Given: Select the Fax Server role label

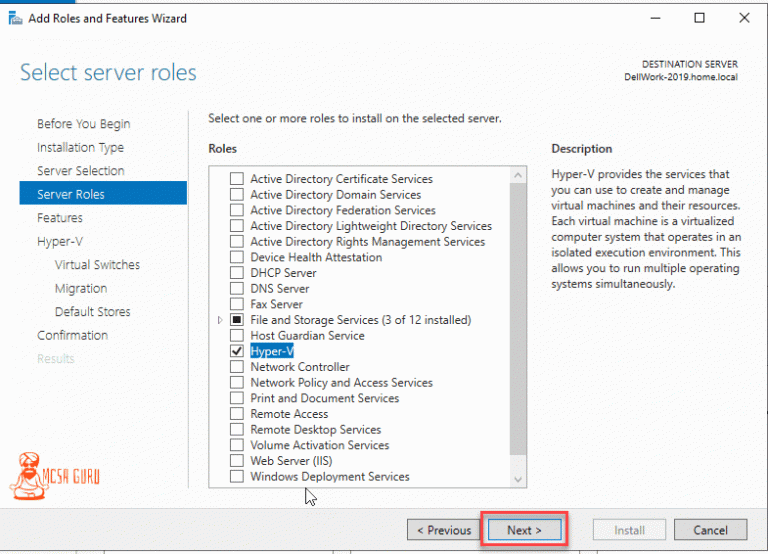Looking at the screenshot, I should [x=276, y=304].
